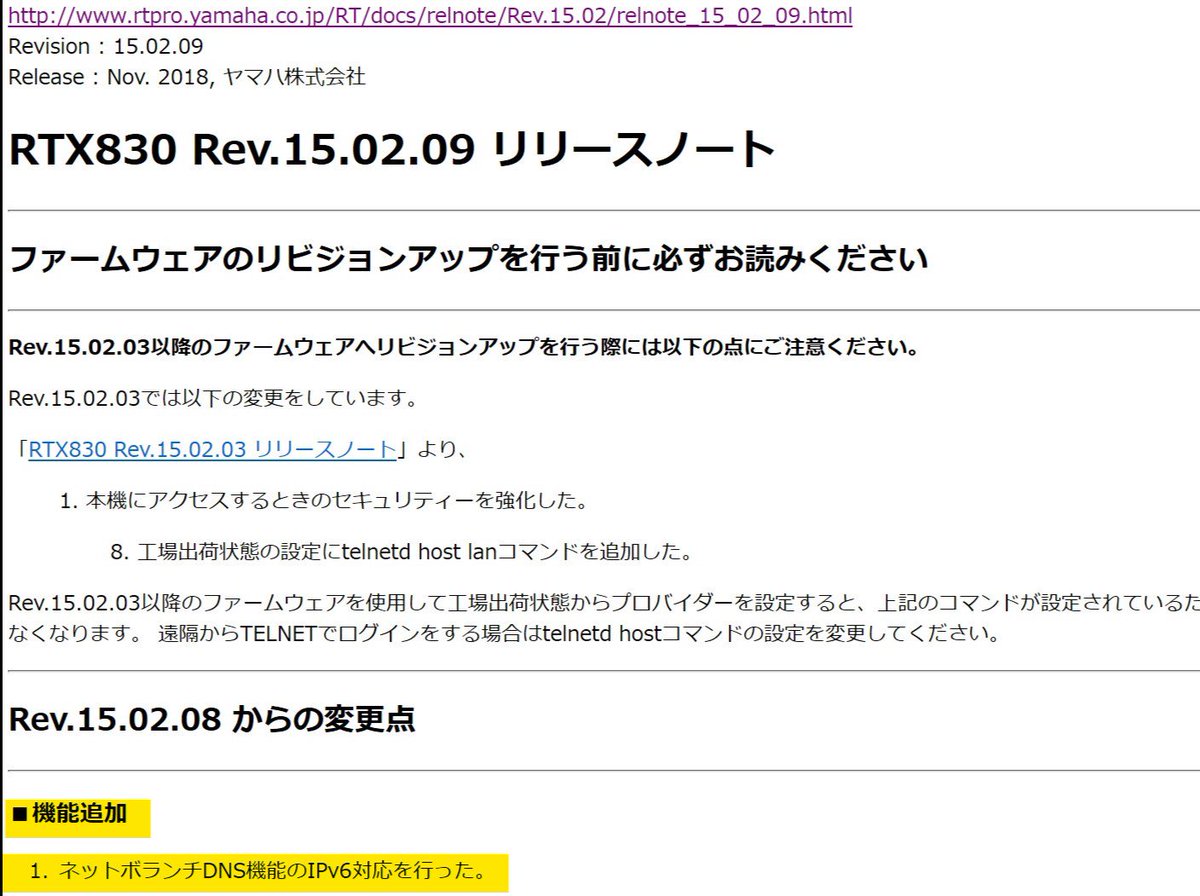The width and height of the screenshot is (1200, 896).
Task: Click the heading 'RTX830 Rev.15.02.09 リリースノート'
Action: coord(392,149)
